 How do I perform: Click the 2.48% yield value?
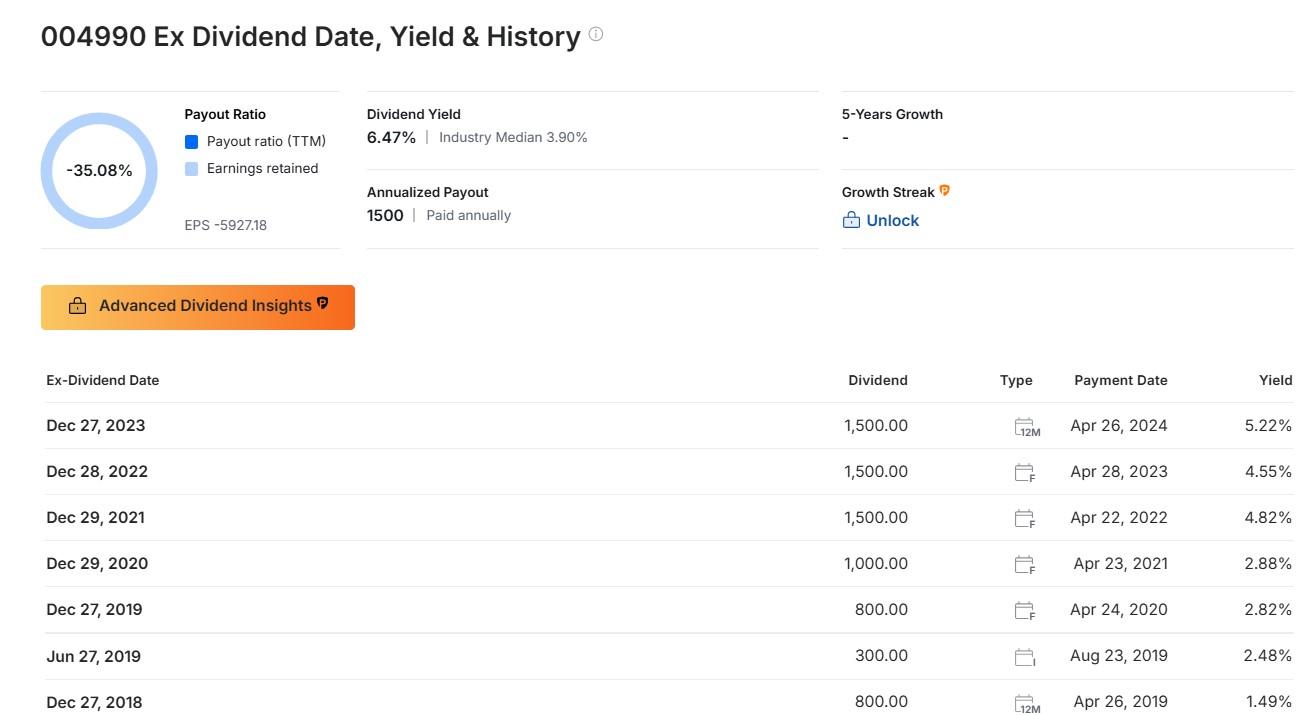click(x=1269, y=657)
